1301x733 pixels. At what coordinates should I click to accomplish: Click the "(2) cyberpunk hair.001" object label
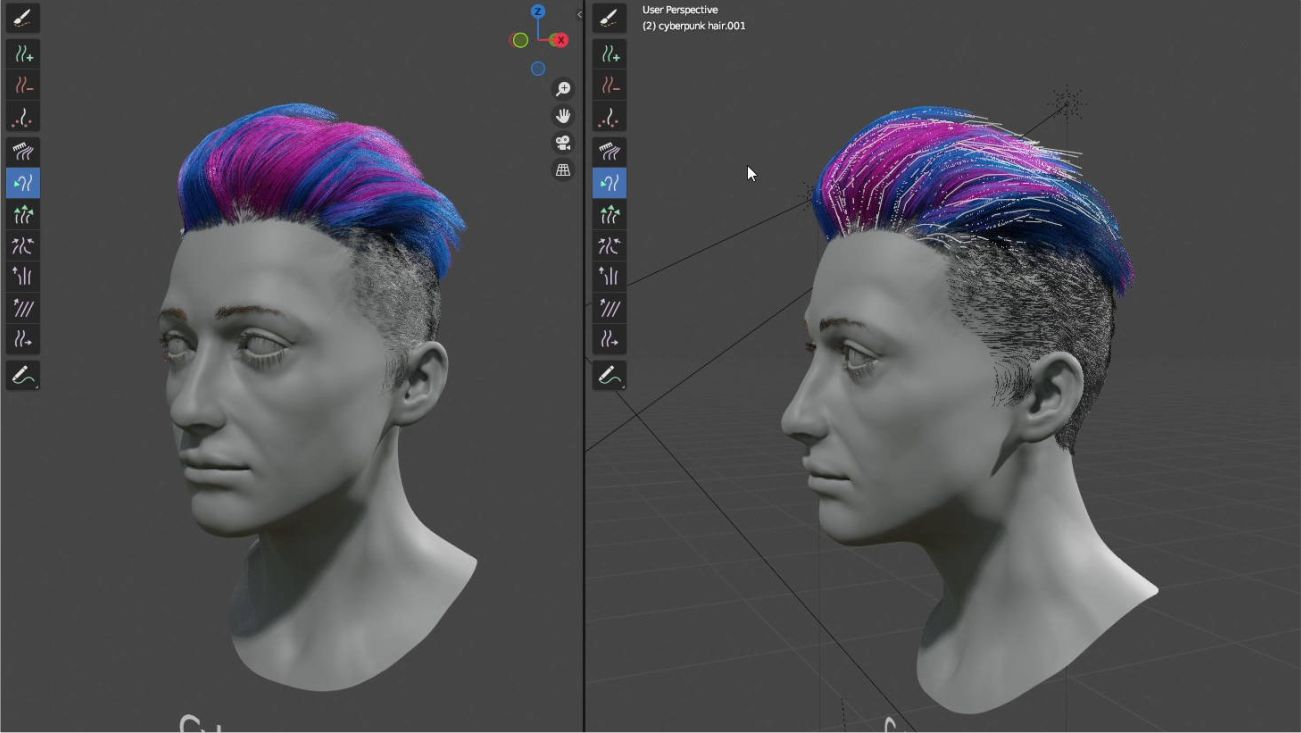[x=694, y=26]
